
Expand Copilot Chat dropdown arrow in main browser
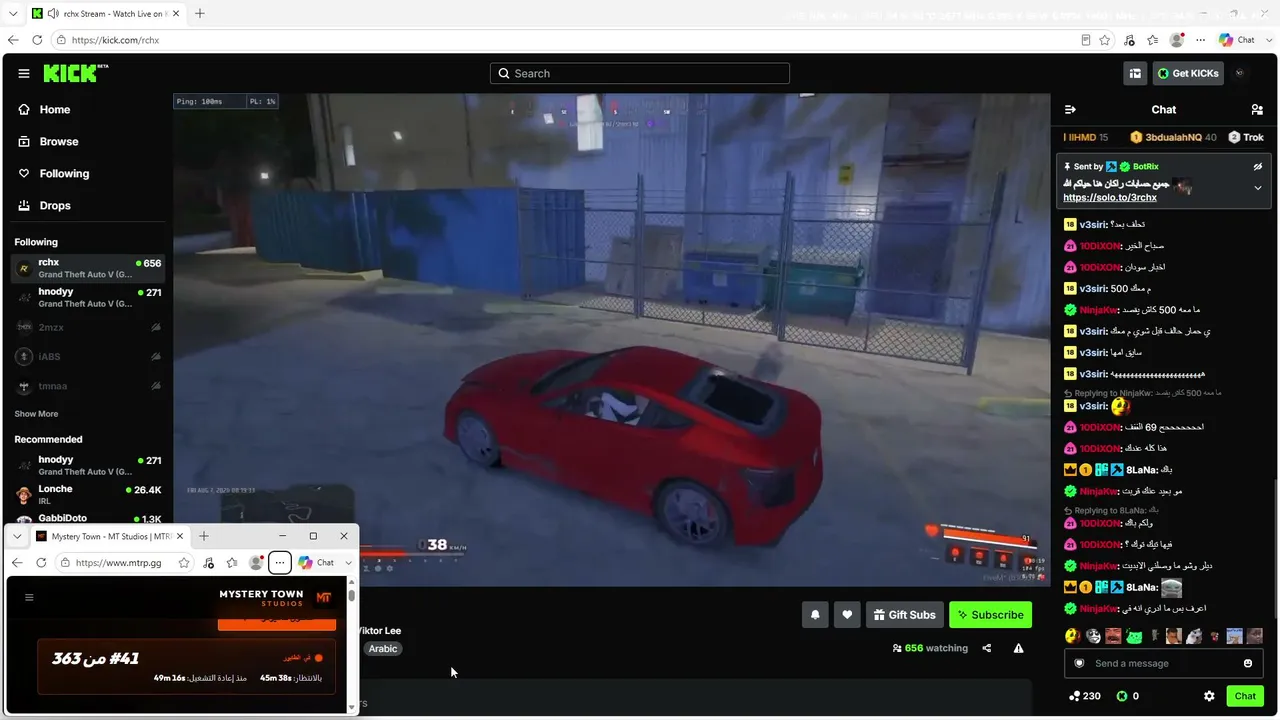pos(1269,40)
